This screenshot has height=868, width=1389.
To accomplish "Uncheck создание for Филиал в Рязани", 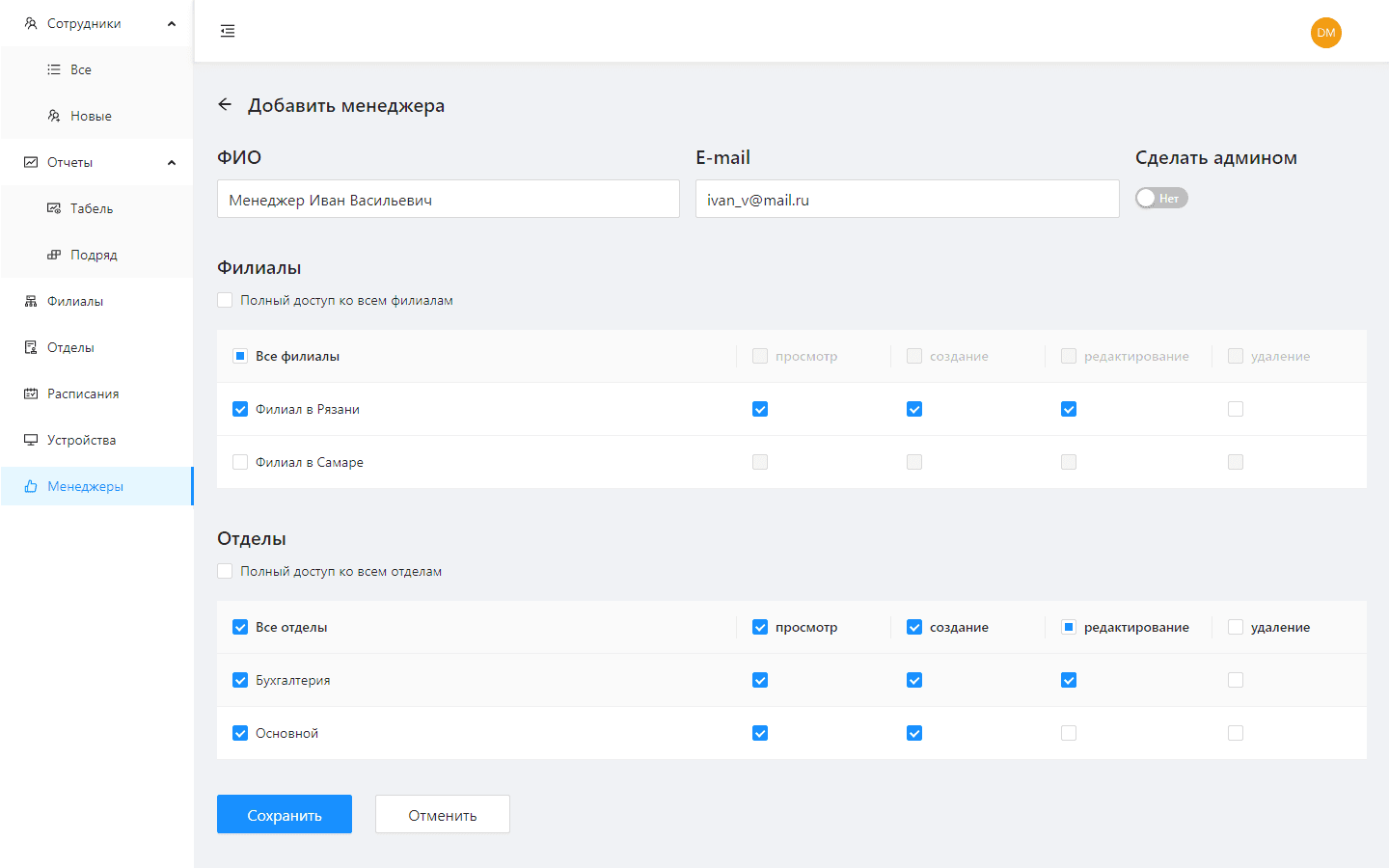I will coord(914,409).
